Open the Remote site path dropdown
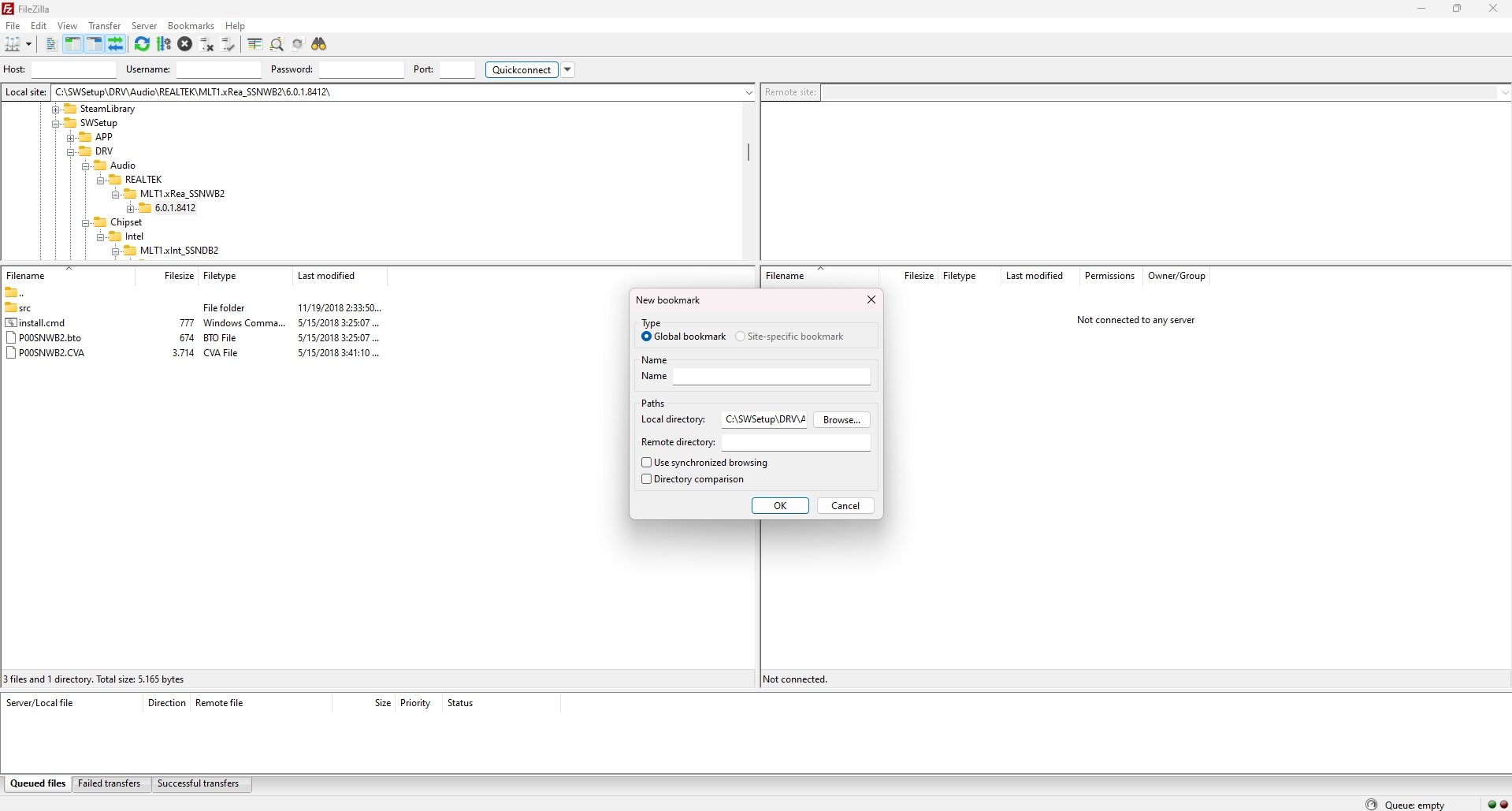The width and height of the screenshot is (1512, 811). coord(1504,92)
